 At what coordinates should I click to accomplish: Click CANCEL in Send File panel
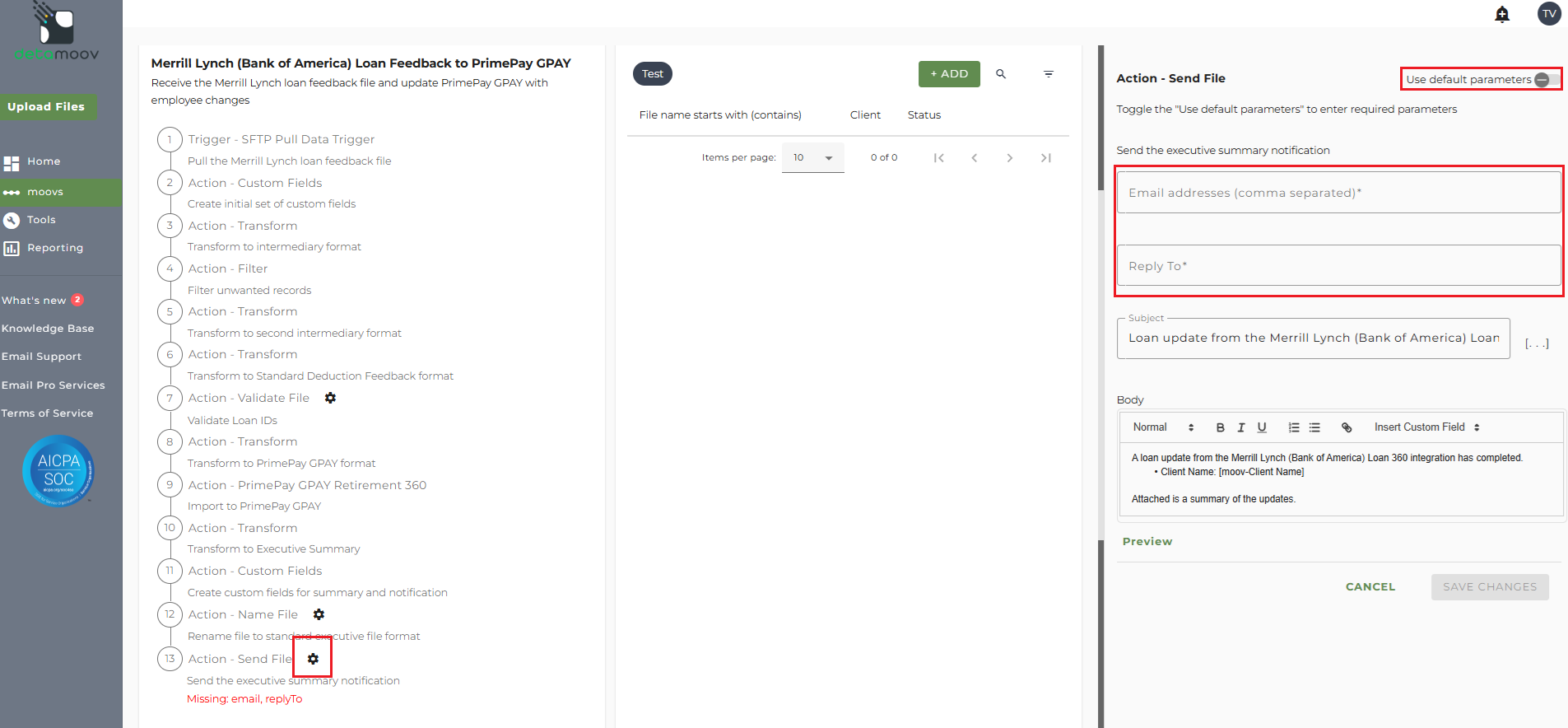(x=1370, y=587)
